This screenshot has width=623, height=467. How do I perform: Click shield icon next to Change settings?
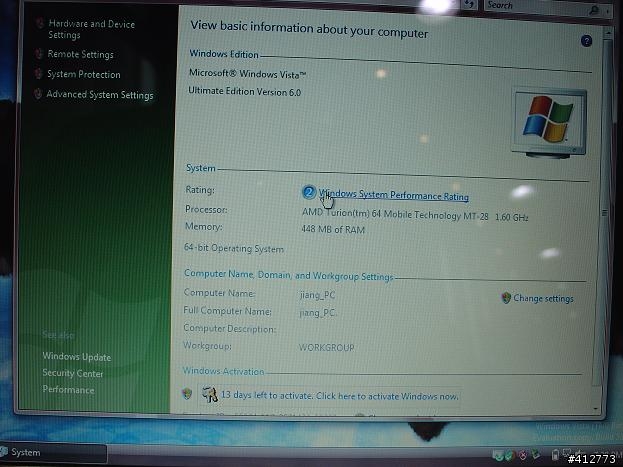(x=506, y=298)
